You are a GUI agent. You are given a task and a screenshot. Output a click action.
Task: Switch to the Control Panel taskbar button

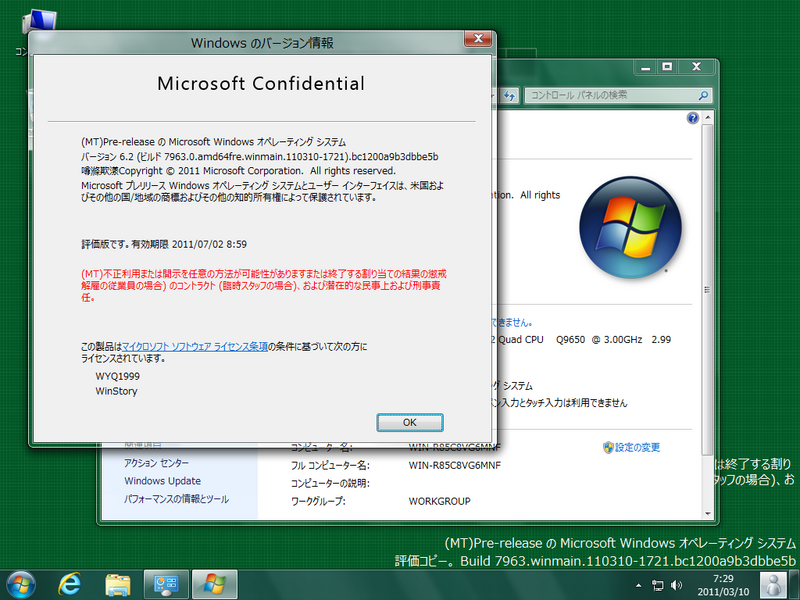click(x=166, y=585)
